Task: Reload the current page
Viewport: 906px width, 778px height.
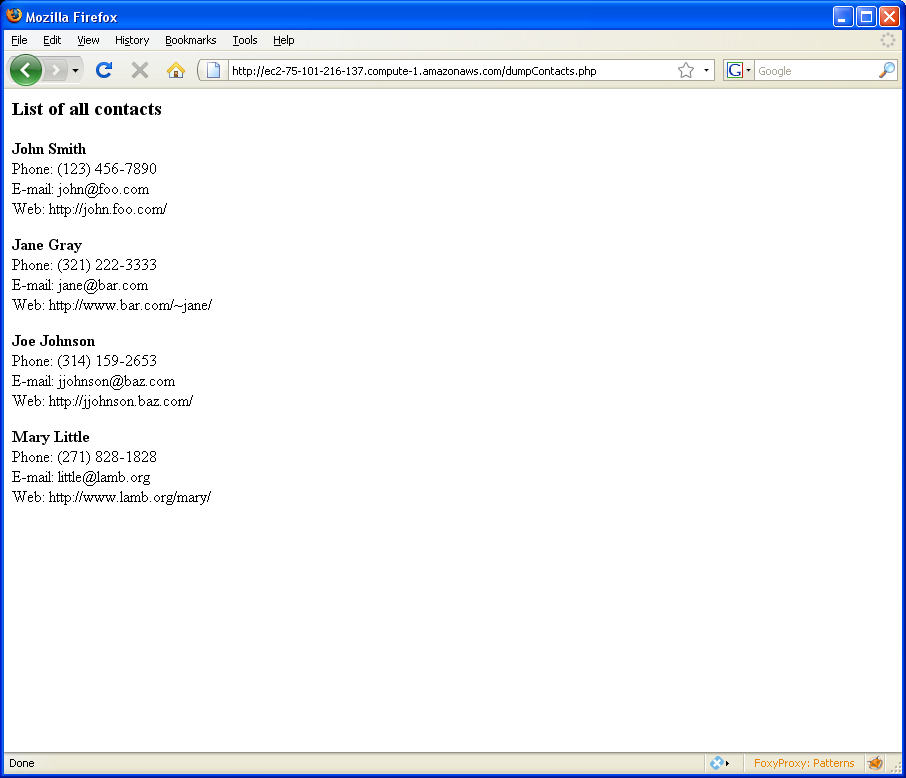Action: pos(104,71)
